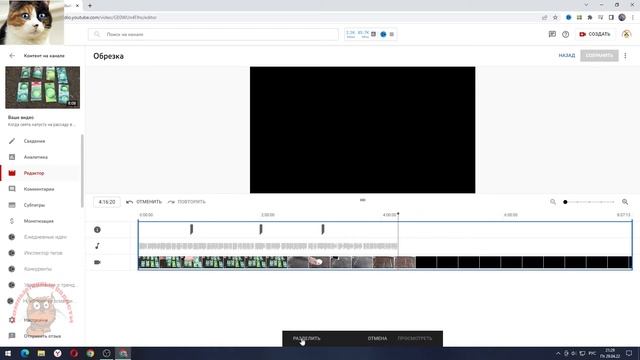Open the help question mark icon
This screenshot has height=360, width=640.
(565, 34)
